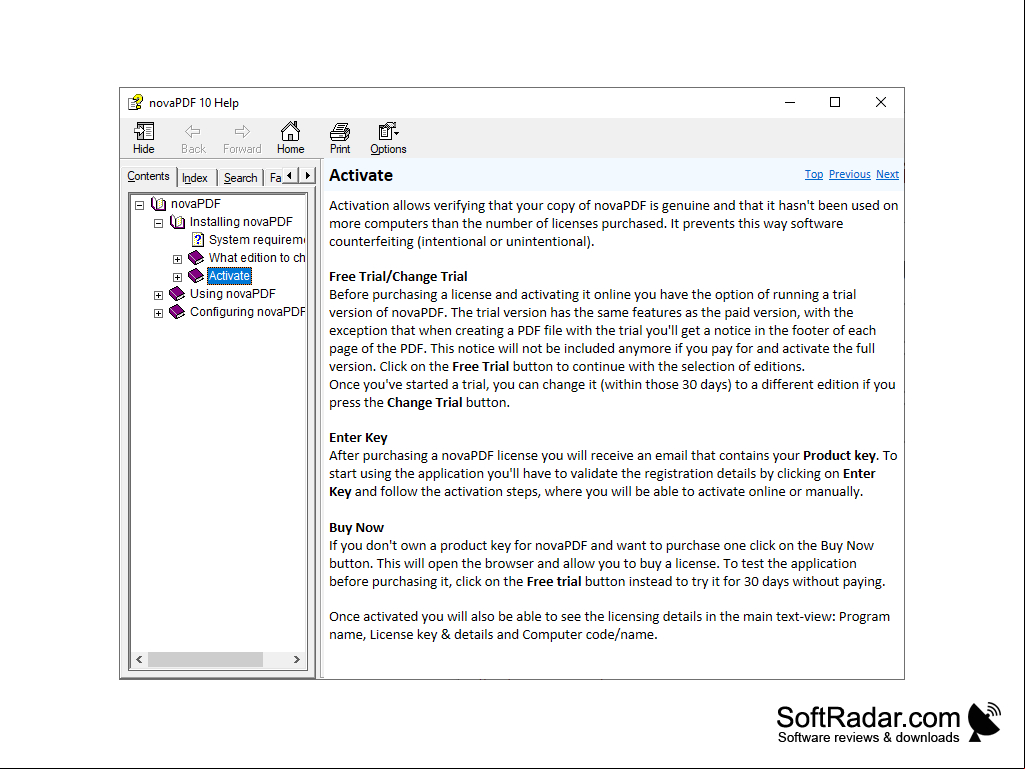Click the Configuring novaPDF purple book icon
This screenshot has width=1025, height=769.
click(177, 312)
